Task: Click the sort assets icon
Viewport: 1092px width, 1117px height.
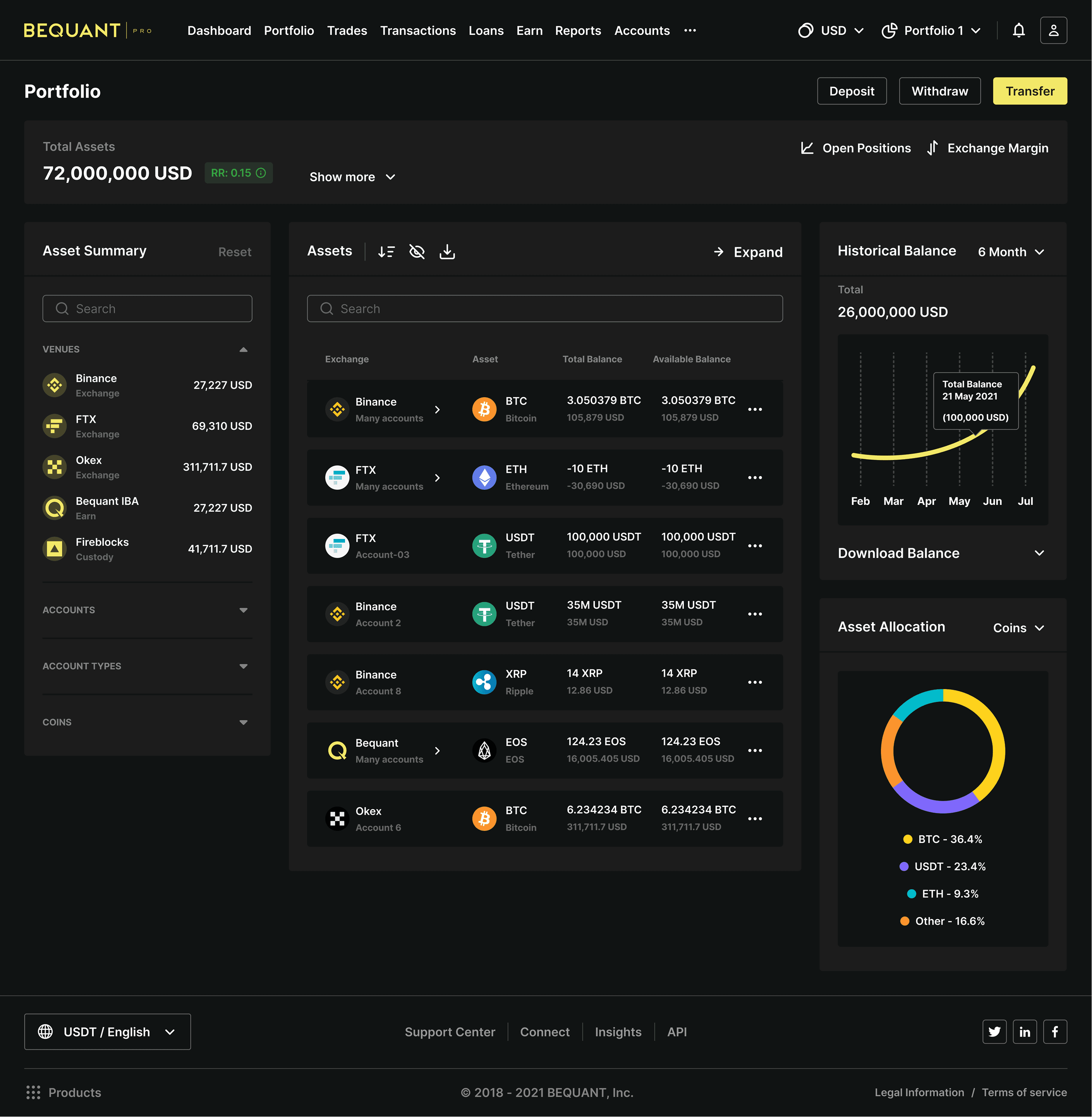Action: tap(386, 252)
